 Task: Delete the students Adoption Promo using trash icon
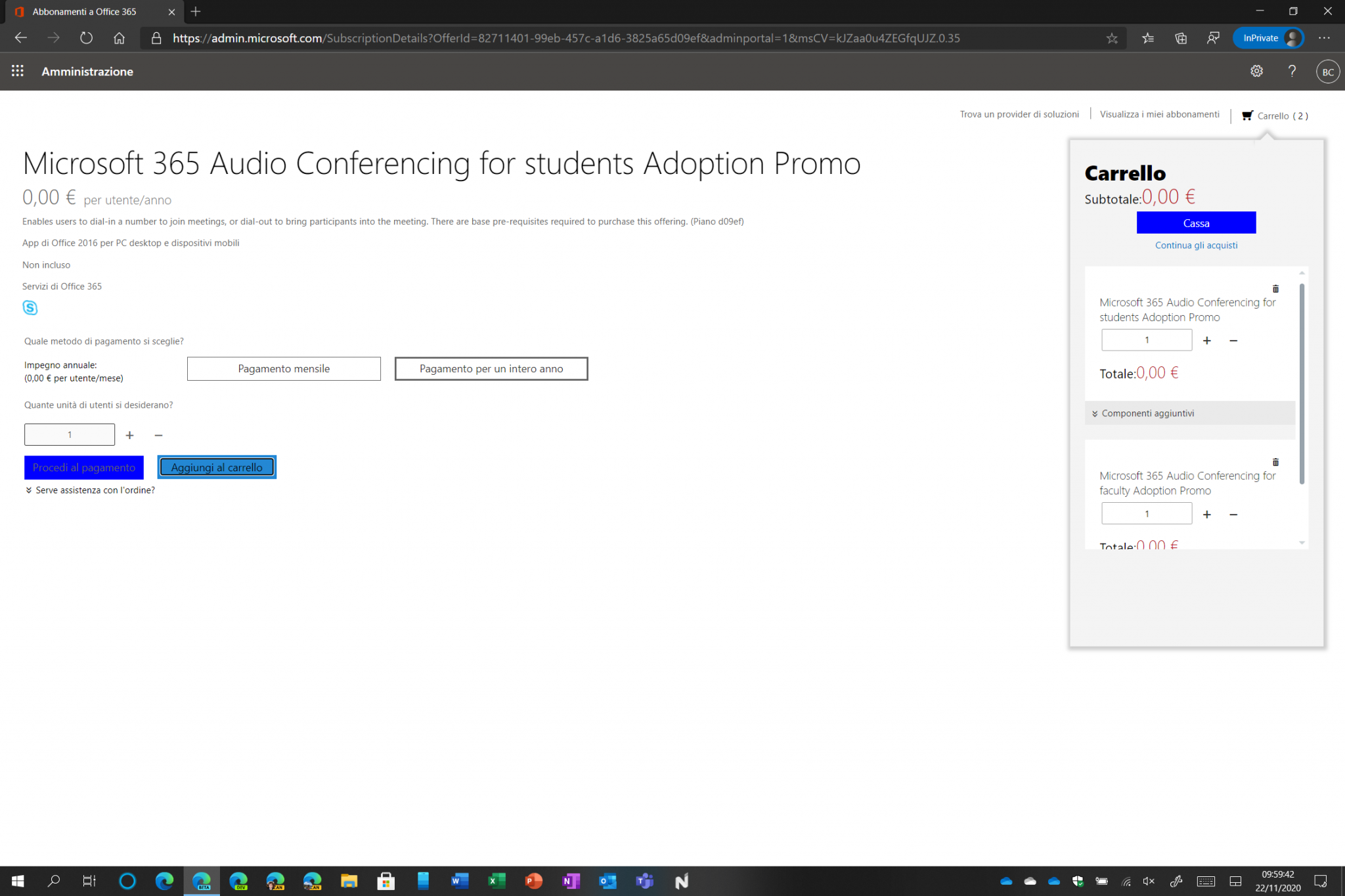click(x=1276, y=288)
